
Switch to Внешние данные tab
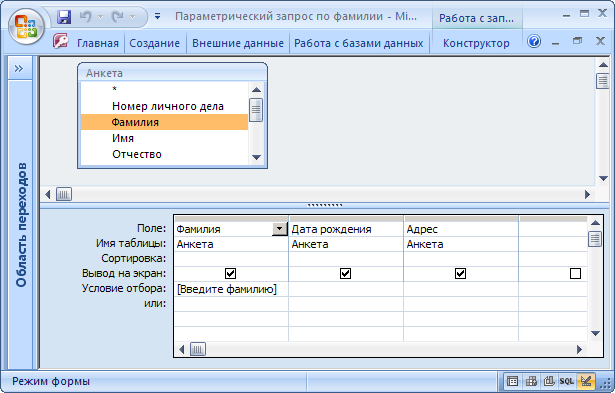click(238, 43)
